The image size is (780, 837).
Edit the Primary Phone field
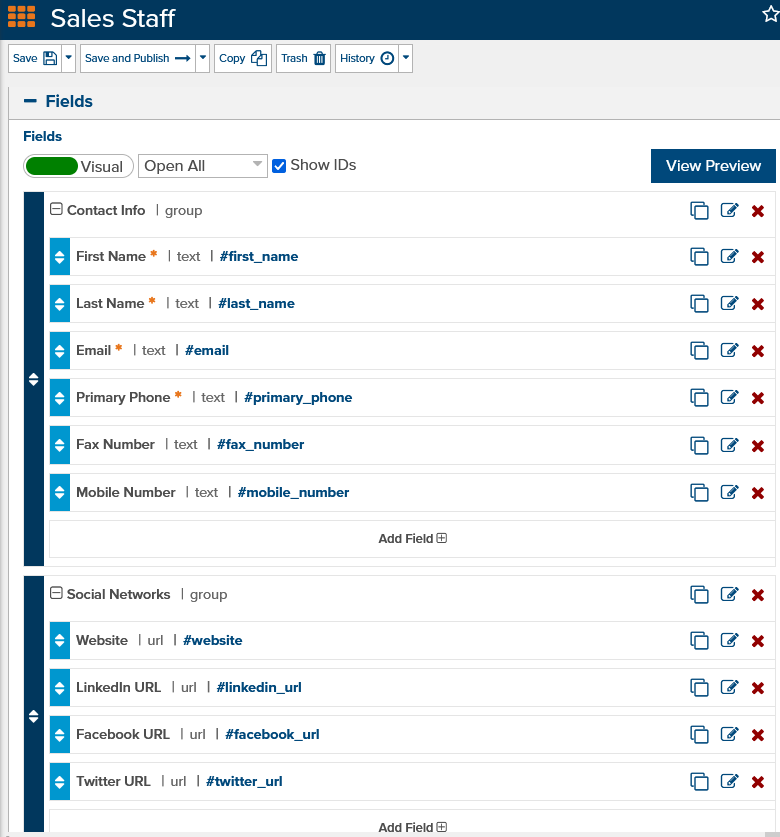[x=729, y=397]
